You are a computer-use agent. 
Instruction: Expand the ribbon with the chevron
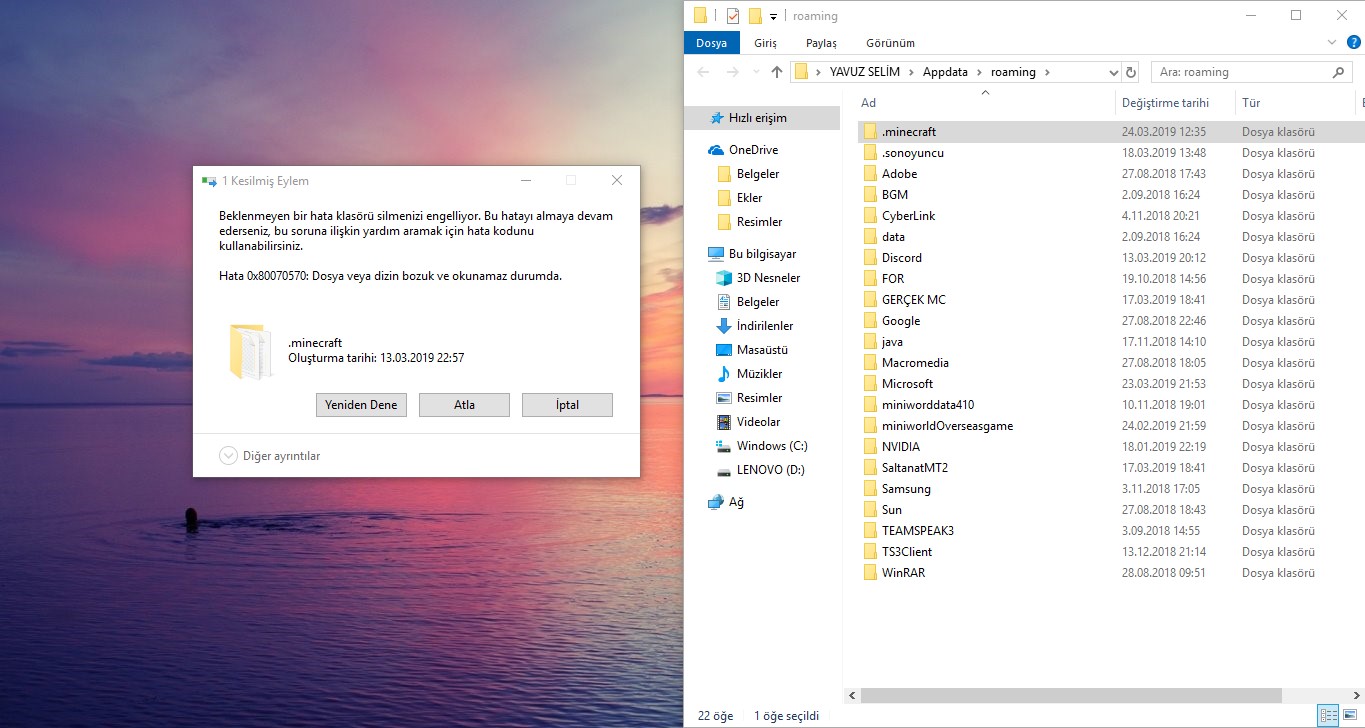[1331, 42]
